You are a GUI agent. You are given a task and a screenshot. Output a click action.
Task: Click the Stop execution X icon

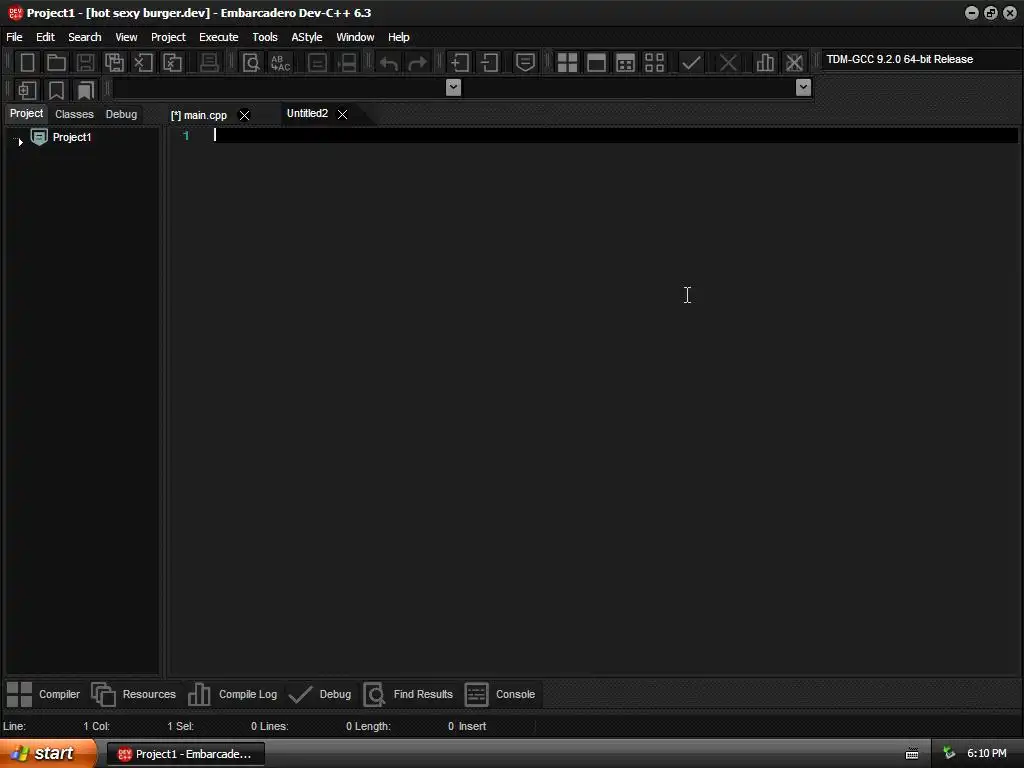728,63
